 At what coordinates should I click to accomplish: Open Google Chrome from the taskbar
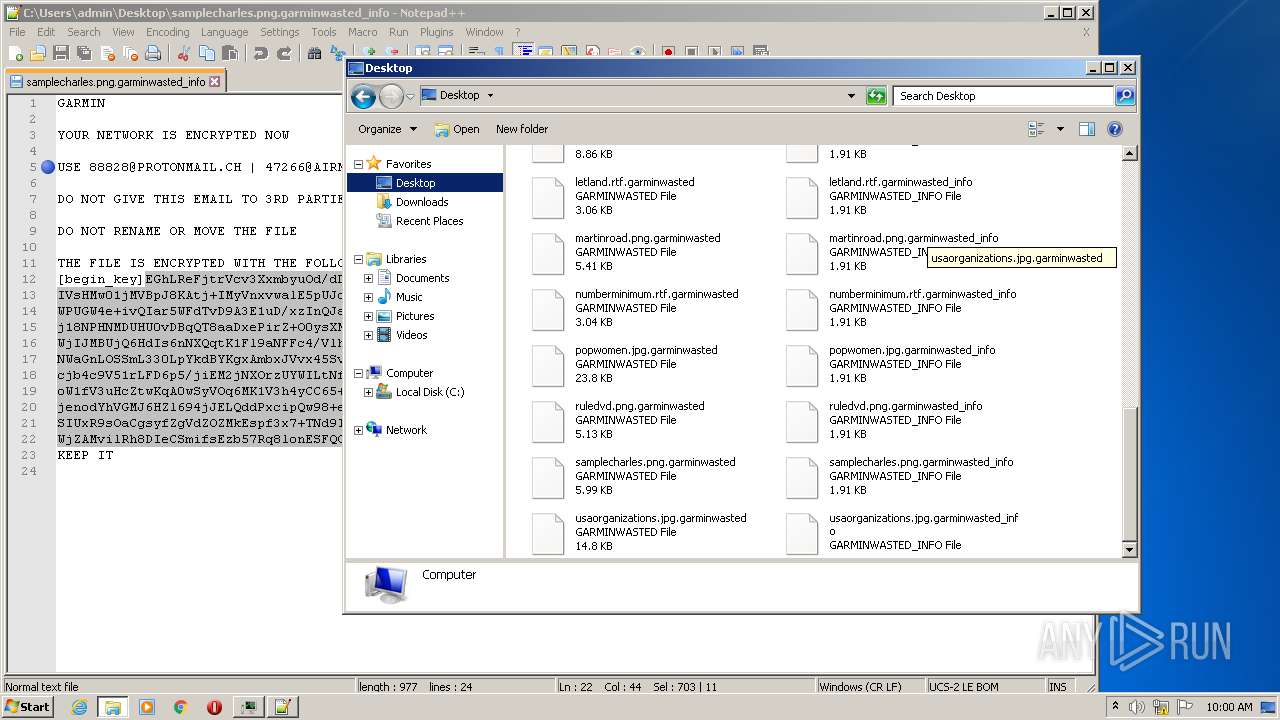[x=180, y=707]
